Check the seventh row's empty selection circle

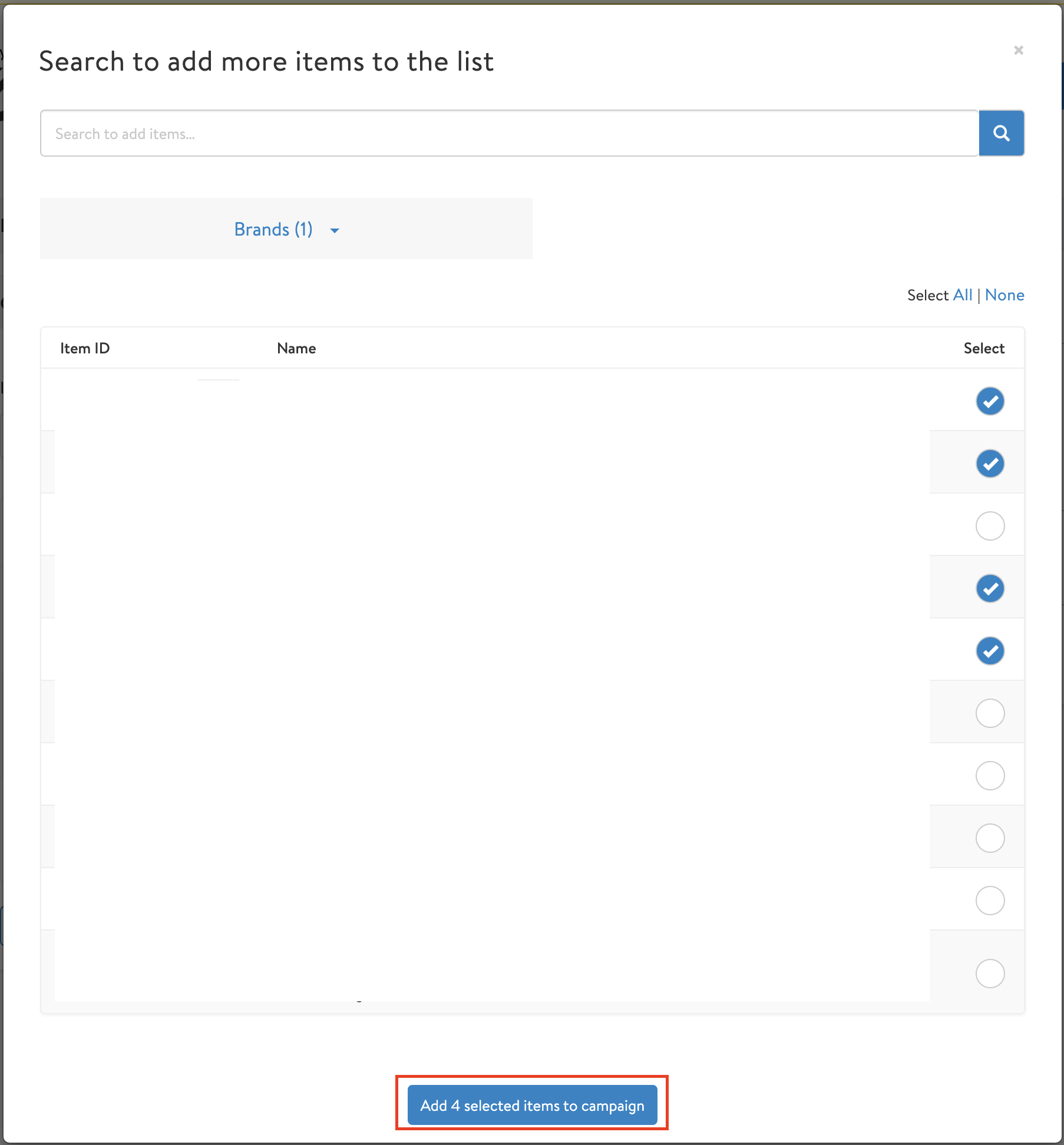(990, 776)
